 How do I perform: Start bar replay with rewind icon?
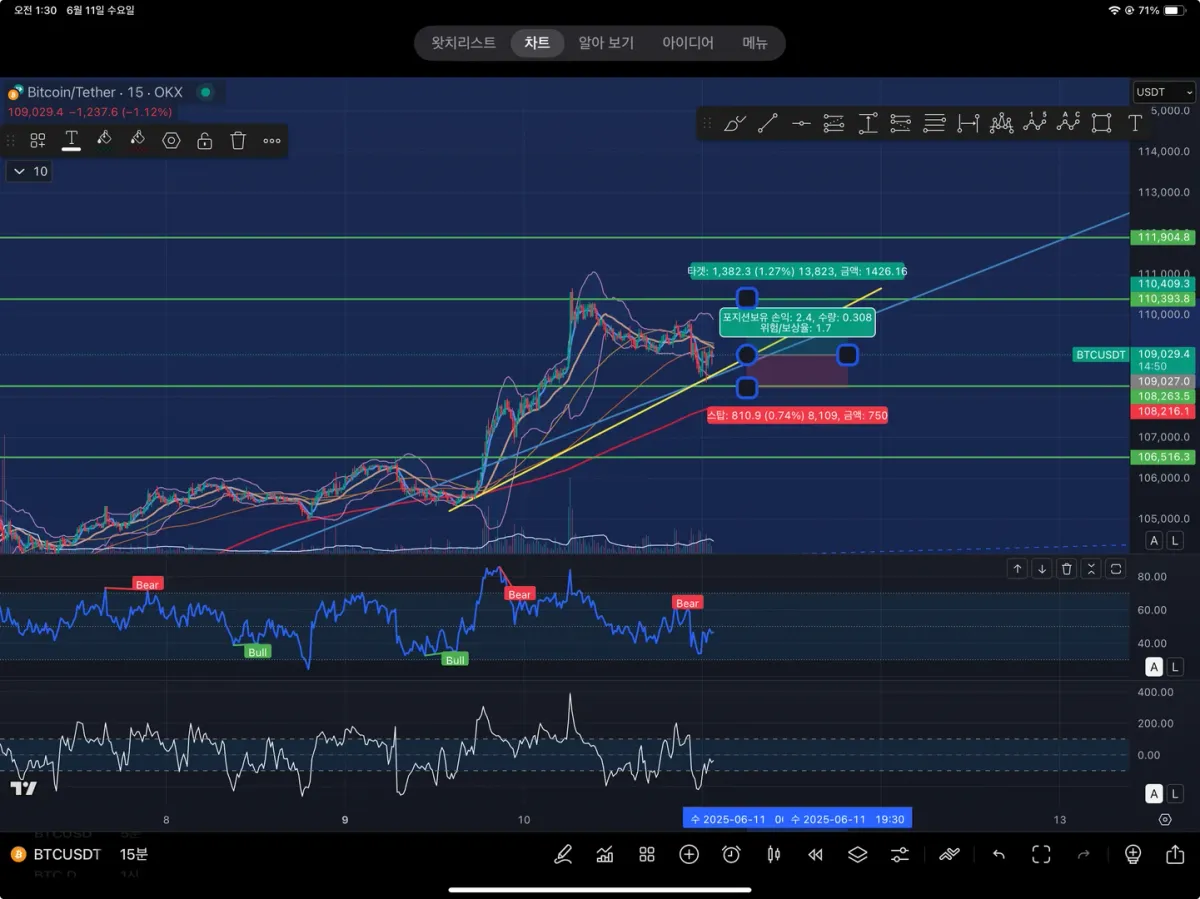[x=816, y=854]
